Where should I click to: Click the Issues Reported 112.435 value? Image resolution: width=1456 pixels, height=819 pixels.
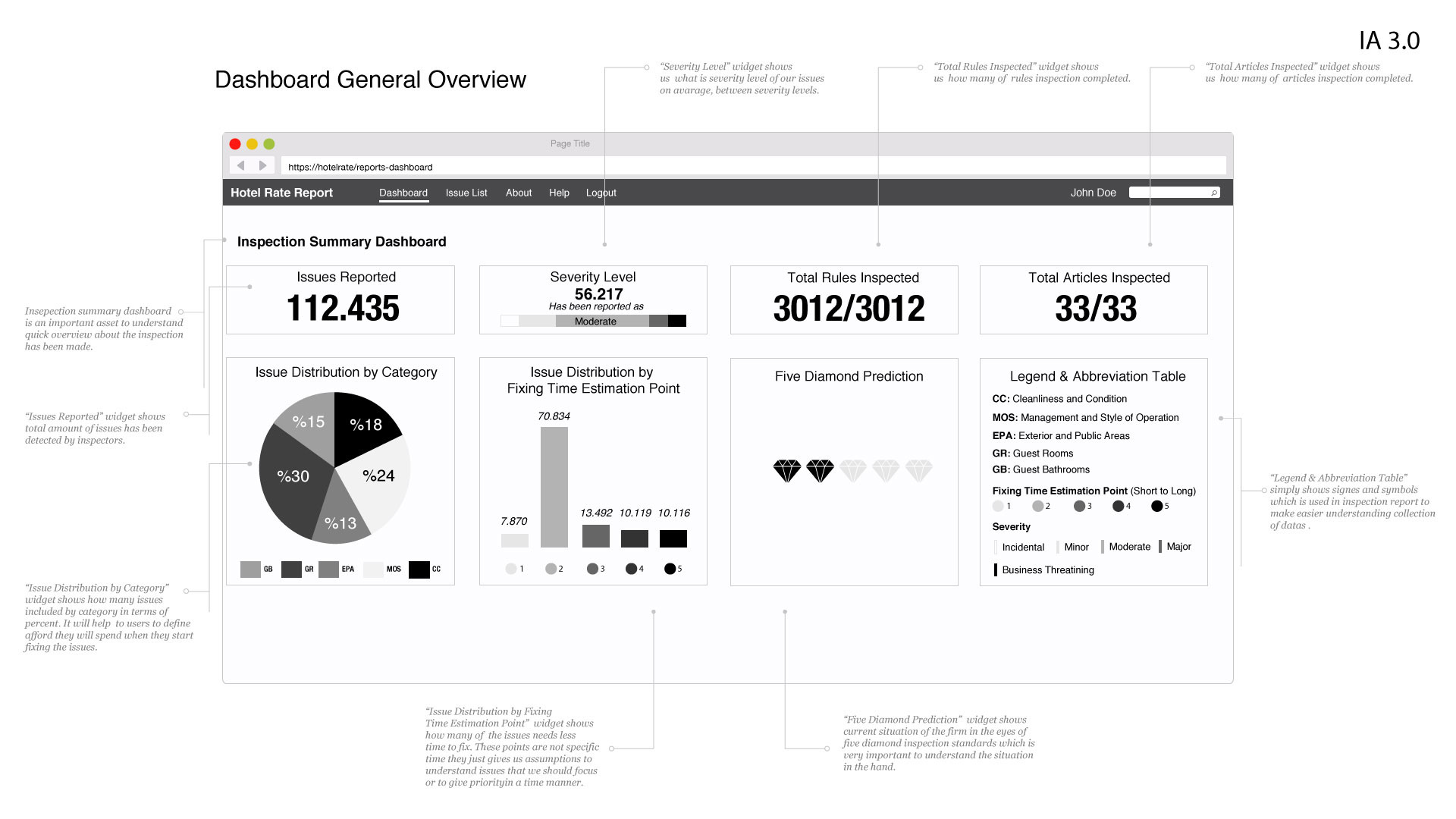point(343,308)
